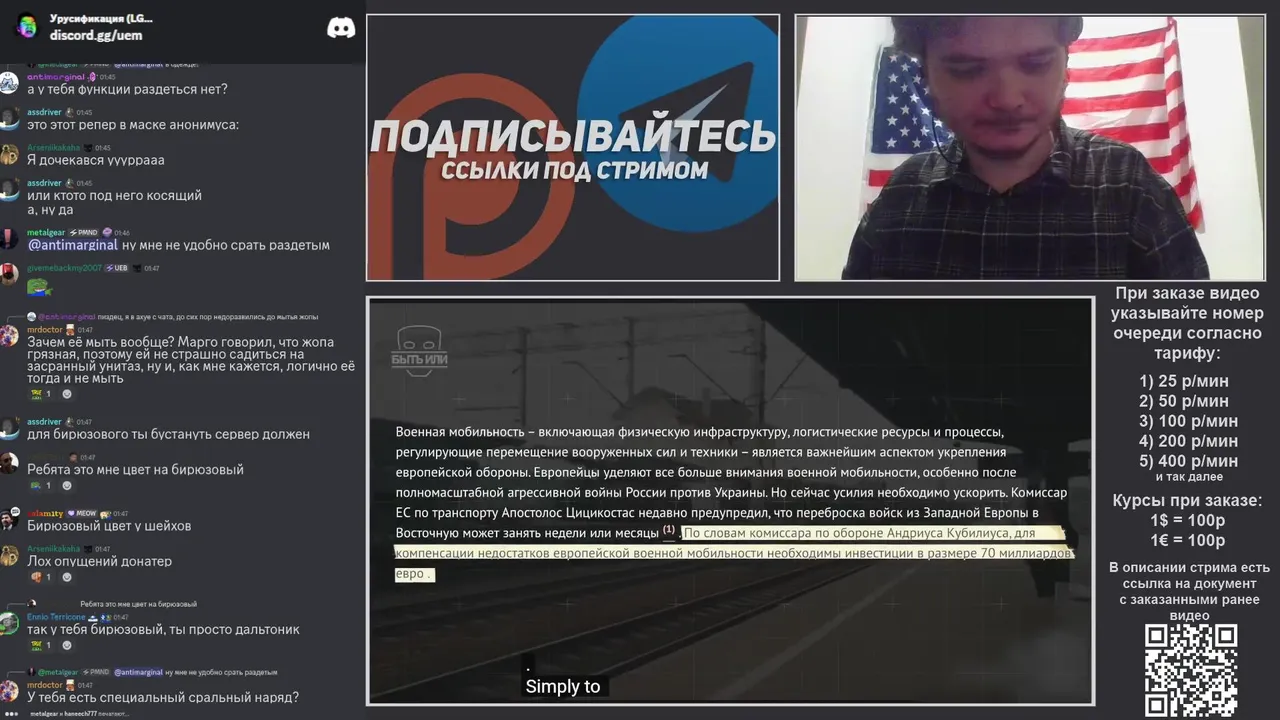Click assdriver's avatar beside 'репер в маске анонимуса'
1280x720 pixels.
coord(9,119)
